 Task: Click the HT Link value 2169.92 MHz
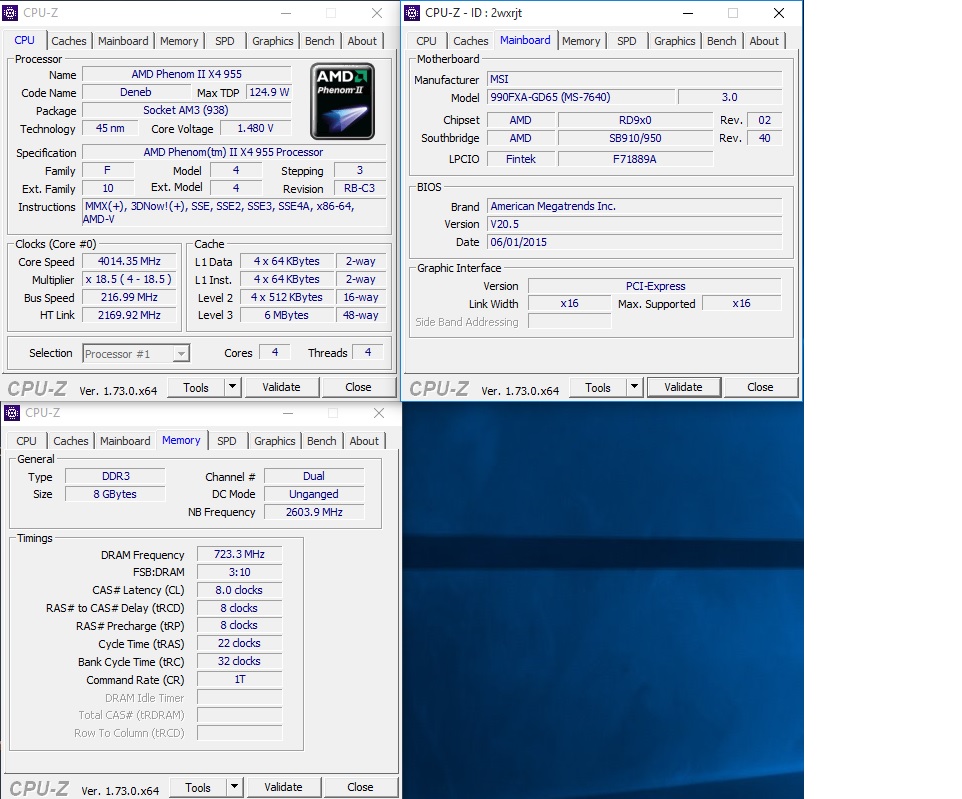pos(129,315)
